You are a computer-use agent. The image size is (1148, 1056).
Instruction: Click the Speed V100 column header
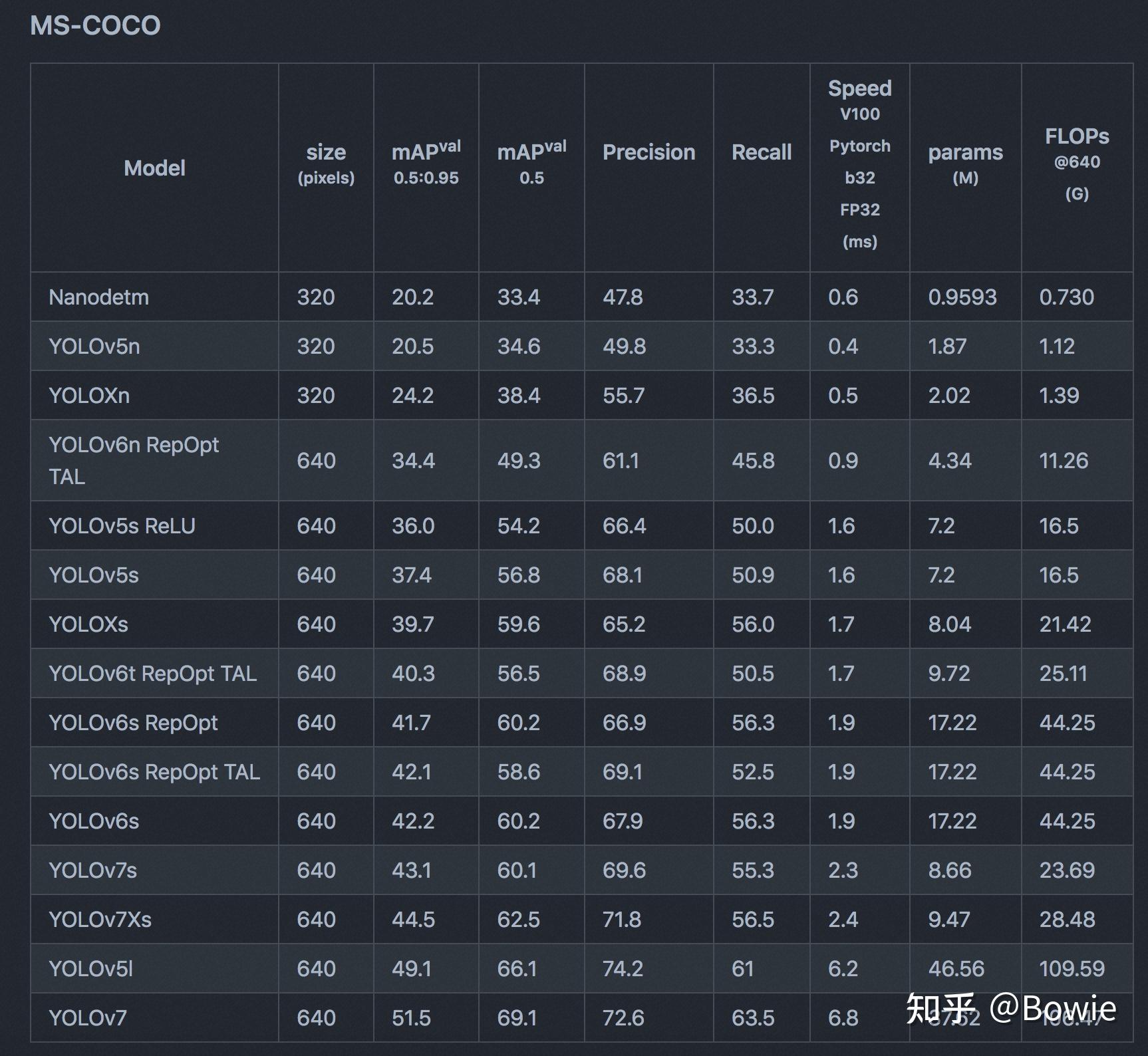pos(859,163)
